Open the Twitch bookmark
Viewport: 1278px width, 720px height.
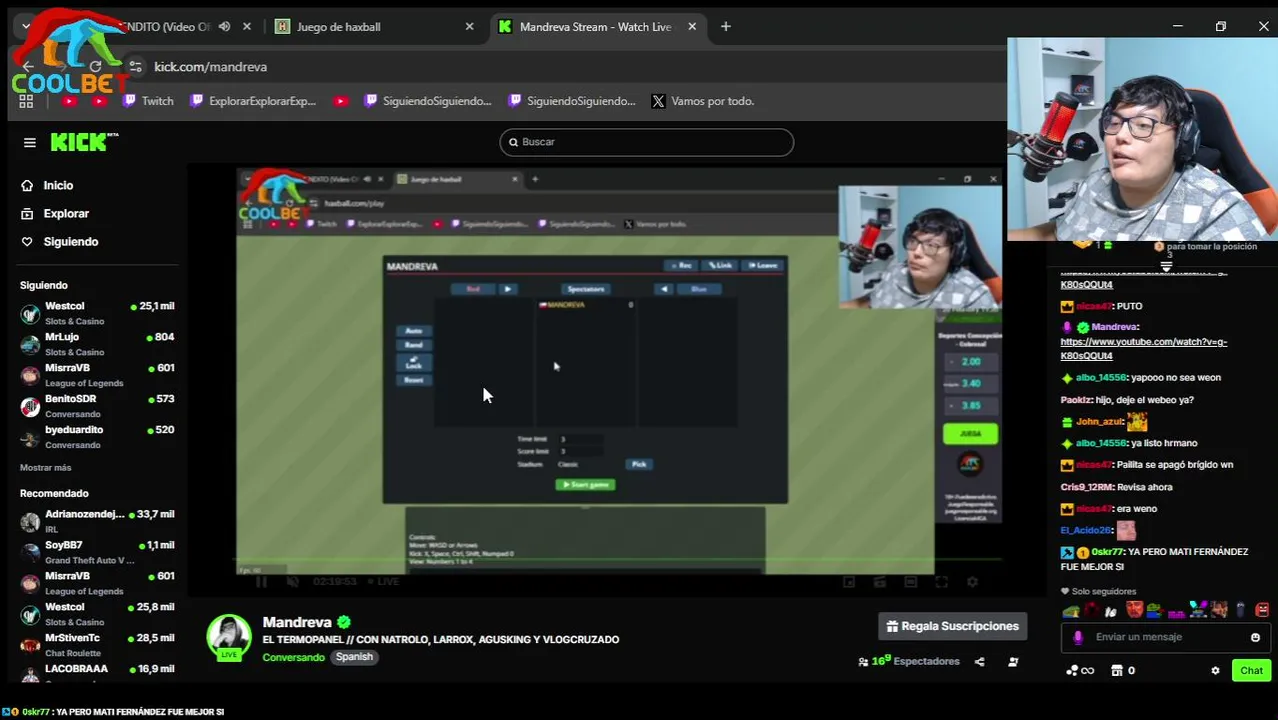point(148,101)
